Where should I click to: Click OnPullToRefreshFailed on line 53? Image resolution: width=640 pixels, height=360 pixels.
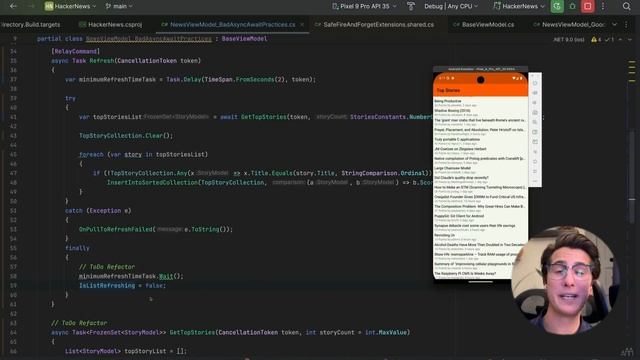coord(116,229)
